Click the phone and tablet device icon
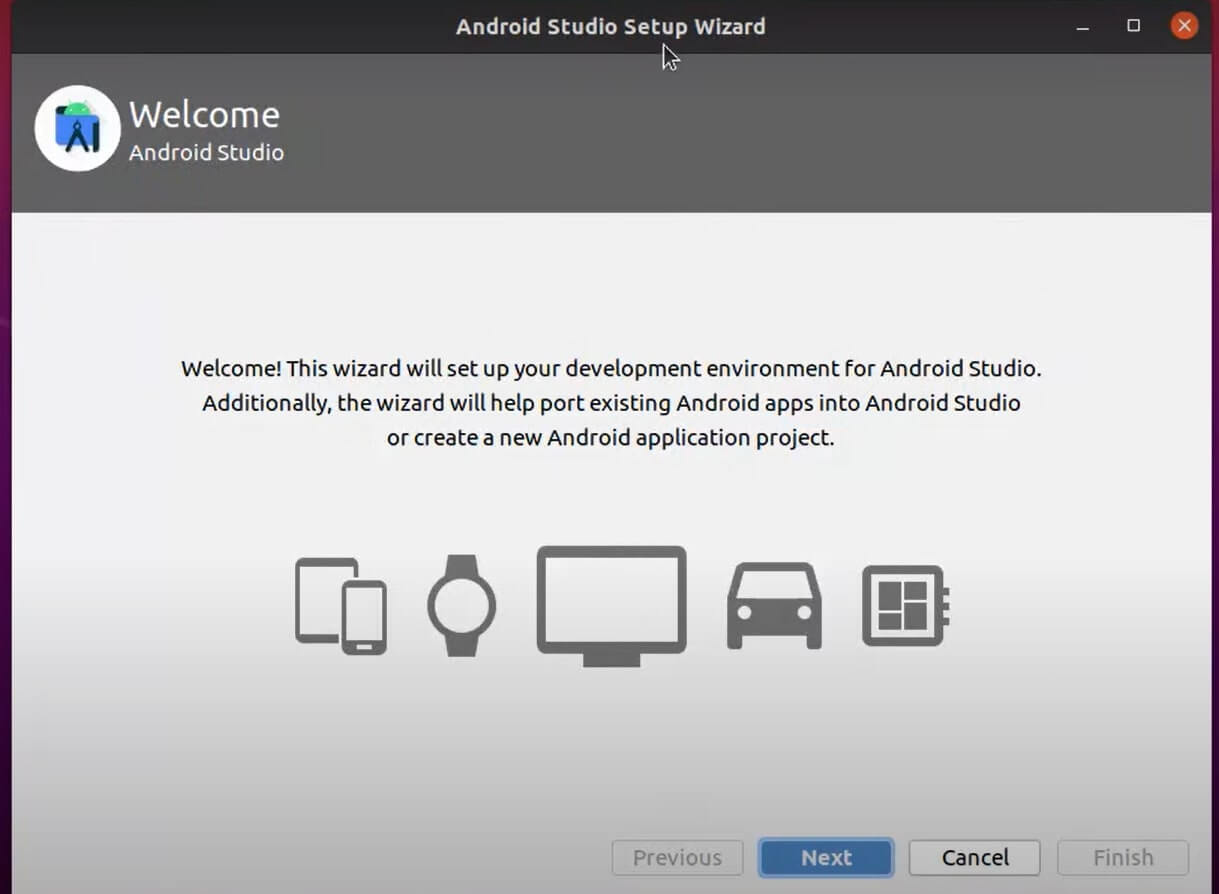The image size is (1219, 894). (x=340, y=605)
